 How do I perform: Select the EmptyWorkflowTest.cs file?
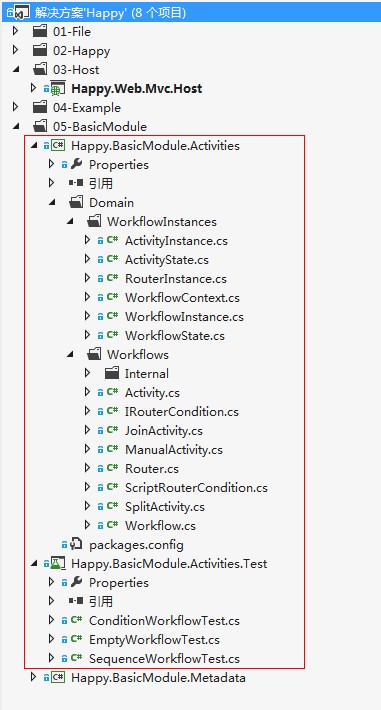point(154,639)
